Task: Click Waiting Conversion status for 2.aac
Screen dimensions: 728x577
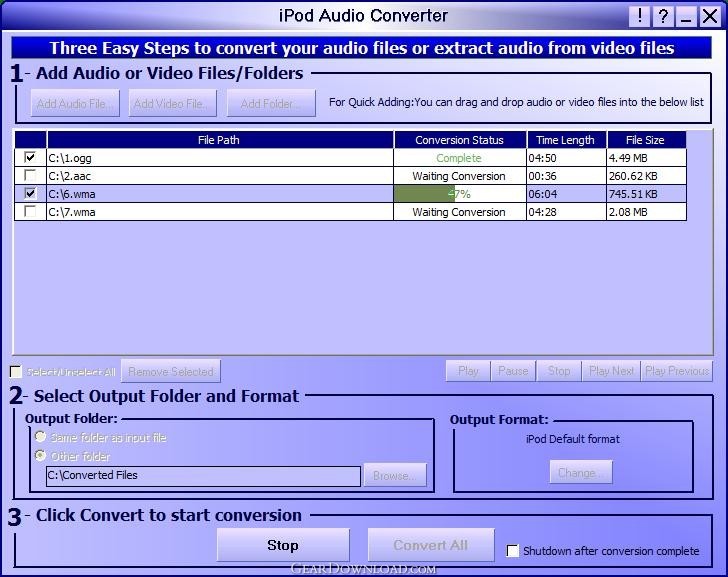Action: tap(459, 176)
